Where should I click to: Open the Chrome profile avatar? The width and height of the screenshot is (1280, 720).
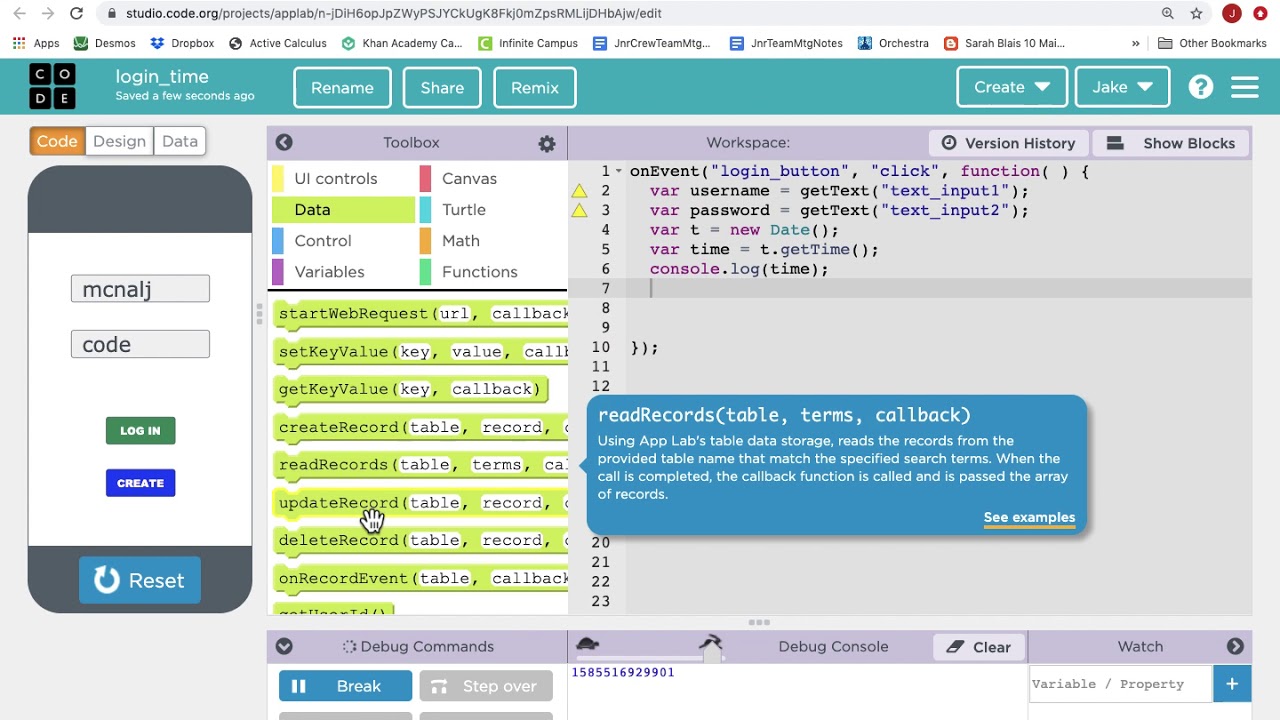[x=1232, y=14]
